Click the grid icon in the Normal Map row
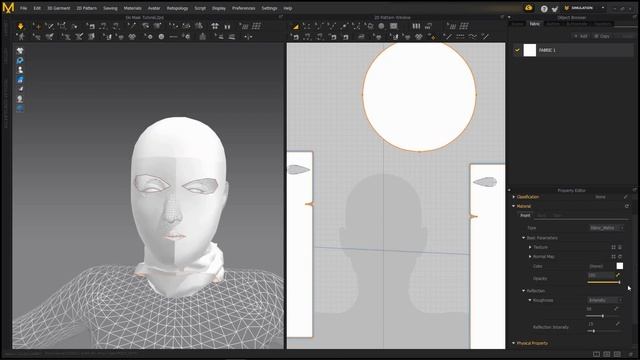The image size is (640, 360). 613,257
